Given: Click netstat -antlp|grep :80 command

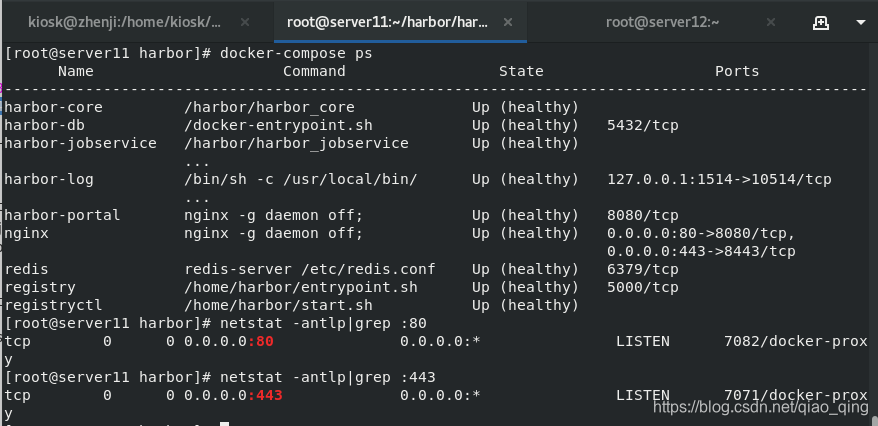Looking at the screenshot, I should pyautogui.click(x=323, y=323).
